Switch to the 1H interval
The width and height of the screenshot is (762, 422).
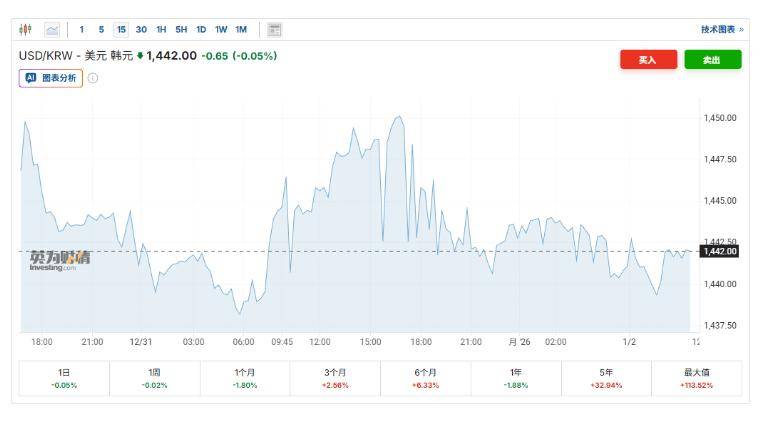pos(161,29)
